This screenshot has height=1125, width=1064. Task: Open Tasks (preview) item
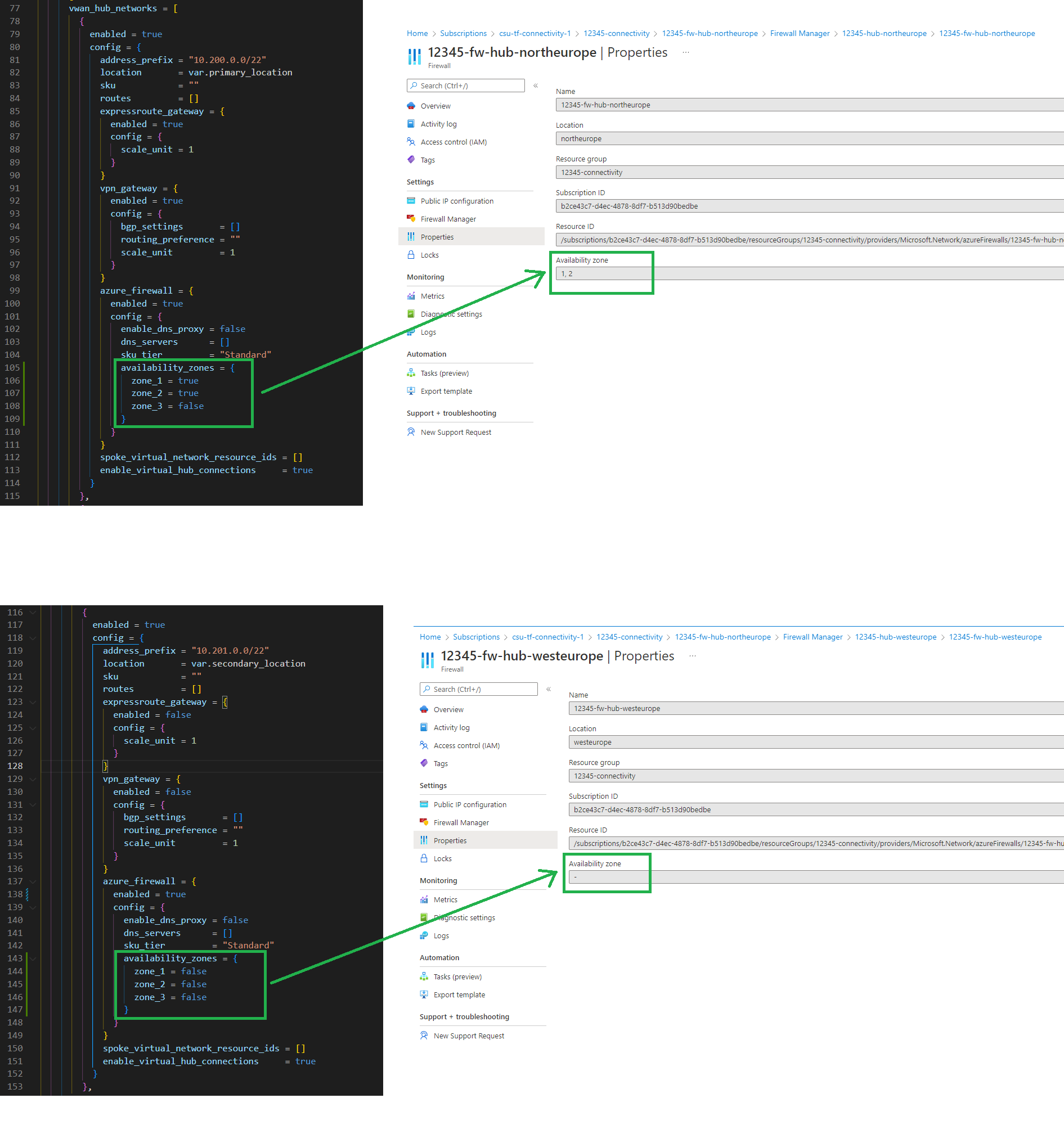445,372
